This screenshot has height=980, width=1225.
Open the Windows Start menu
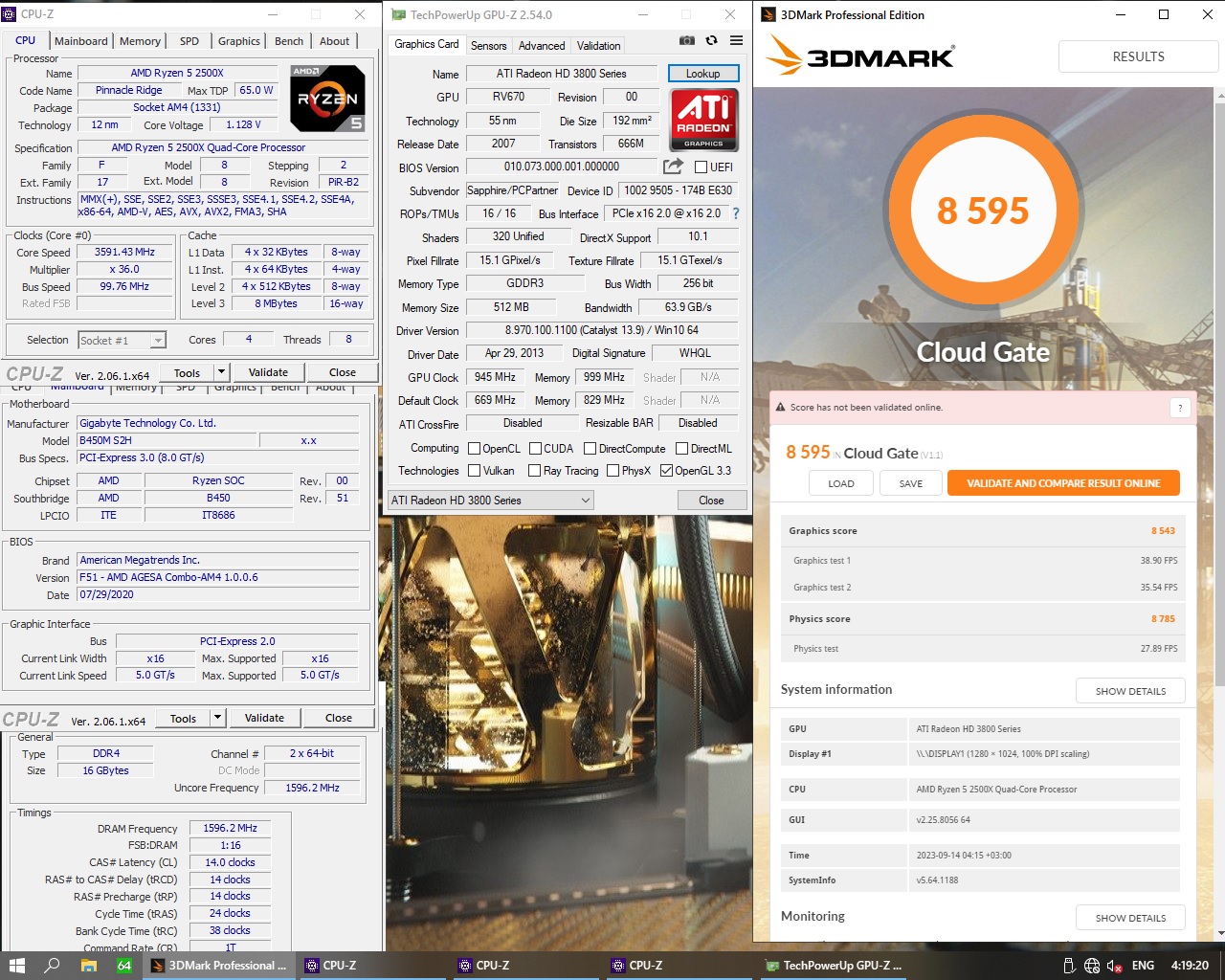click(16, 966)
